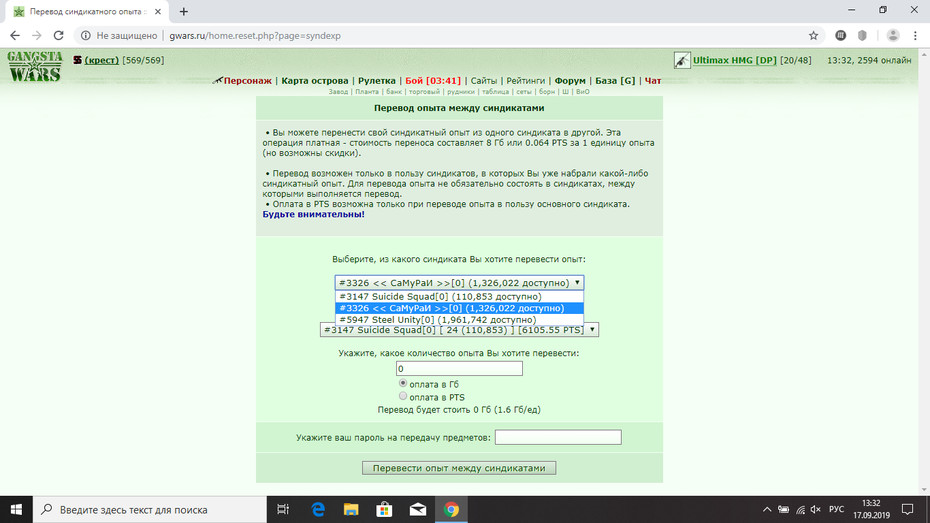930x523 pixels.
Task: Select payment in PTS radio button
Action: (403, 396)
